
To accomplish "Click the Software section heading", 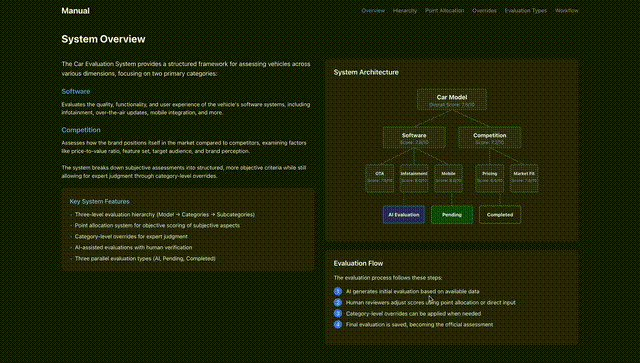I will click(76, 91).
